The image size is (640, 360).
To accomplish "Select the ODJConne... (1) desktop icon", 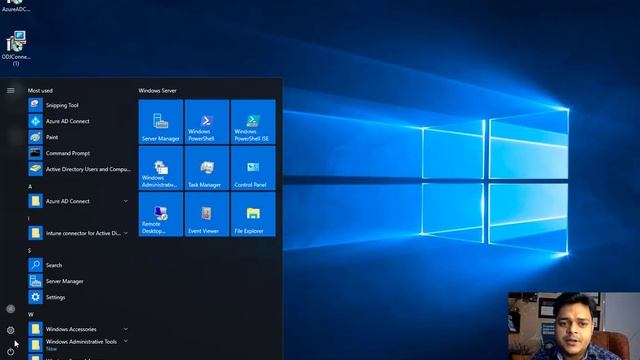I will 16,49.
